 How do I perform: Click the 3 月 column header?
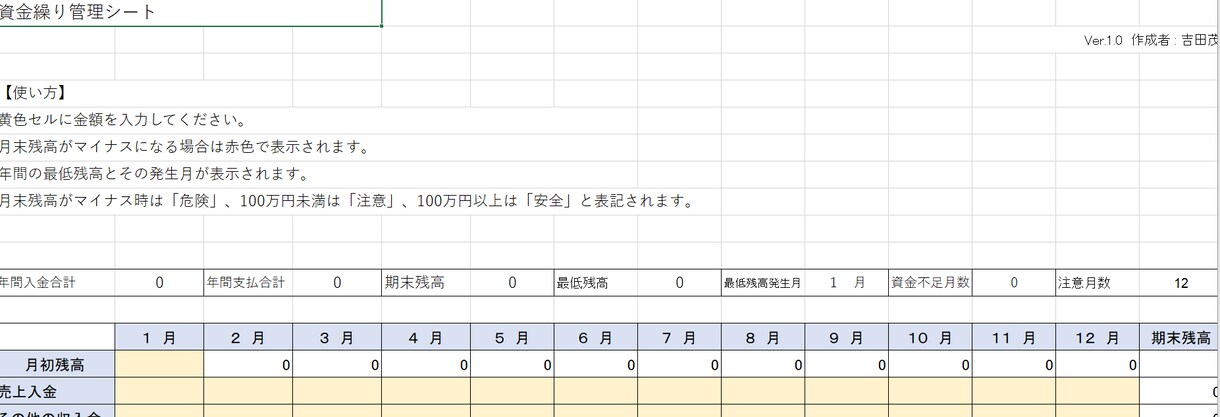click(x=337, y=337)
